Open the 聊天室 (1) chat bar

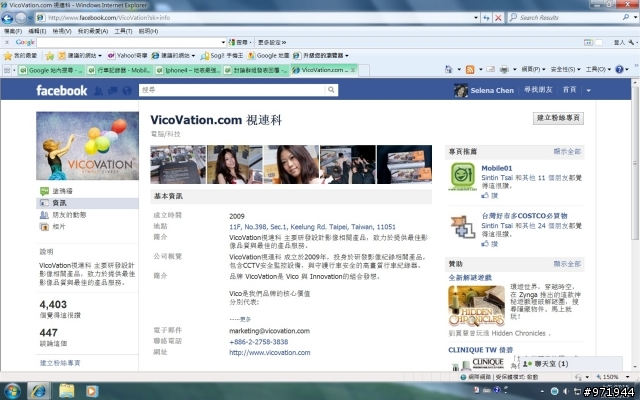pyautogui.click(x=570, y=363)
